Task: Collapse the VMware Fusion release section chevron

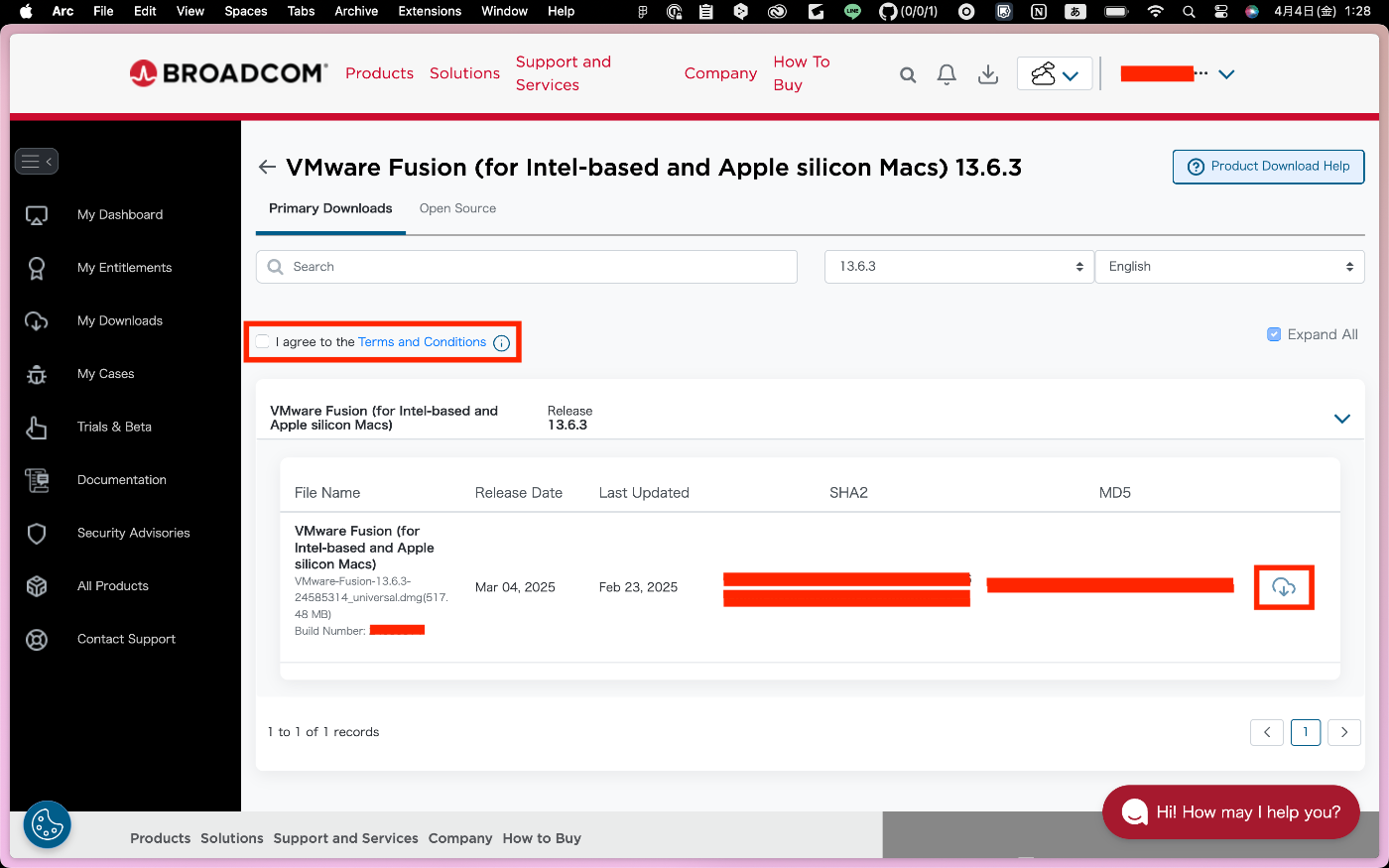Action: pyautogui.click(x=1342, y=419)
